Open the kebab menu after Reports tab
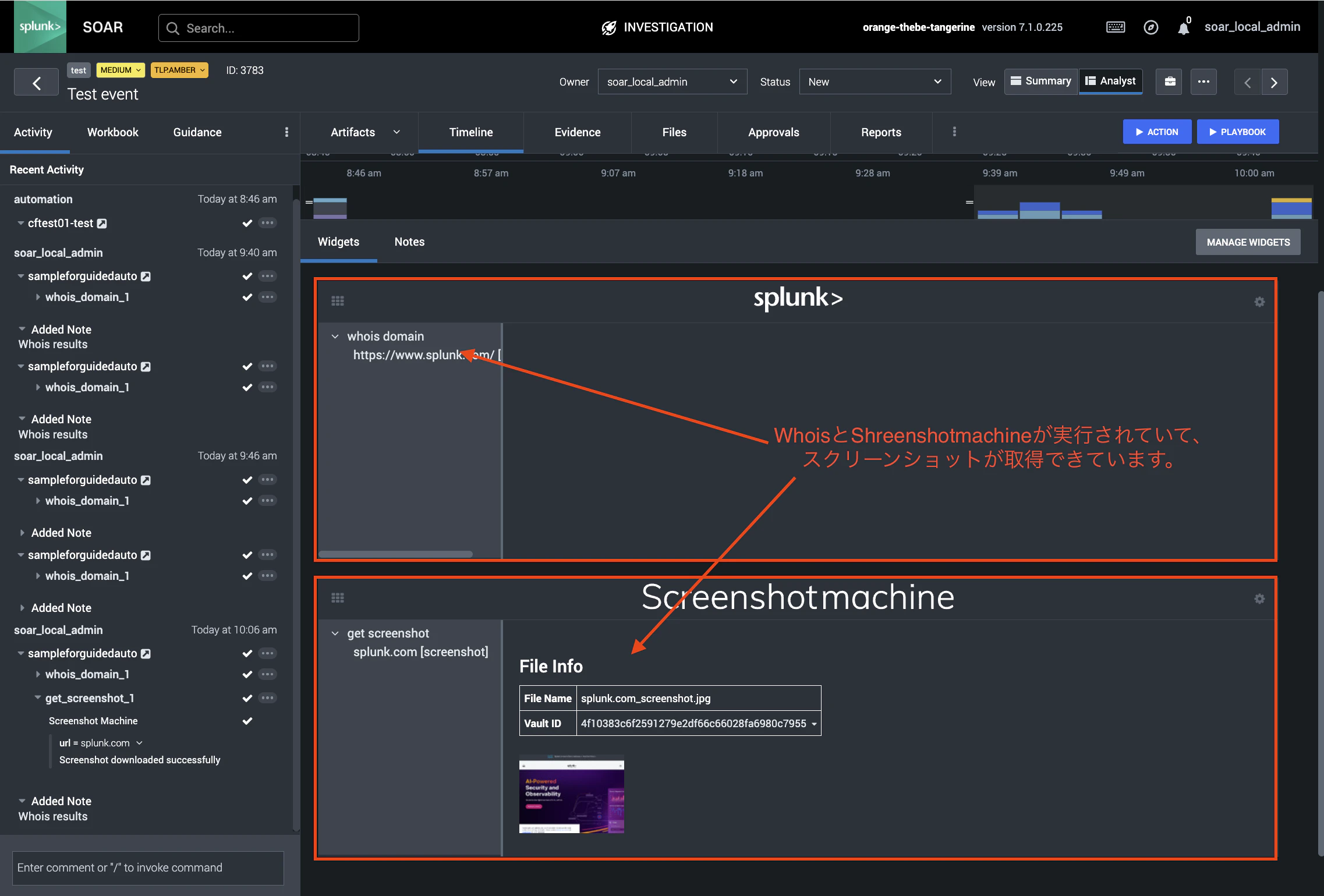Screen dimensions: 1324x896 coord(954,132)
